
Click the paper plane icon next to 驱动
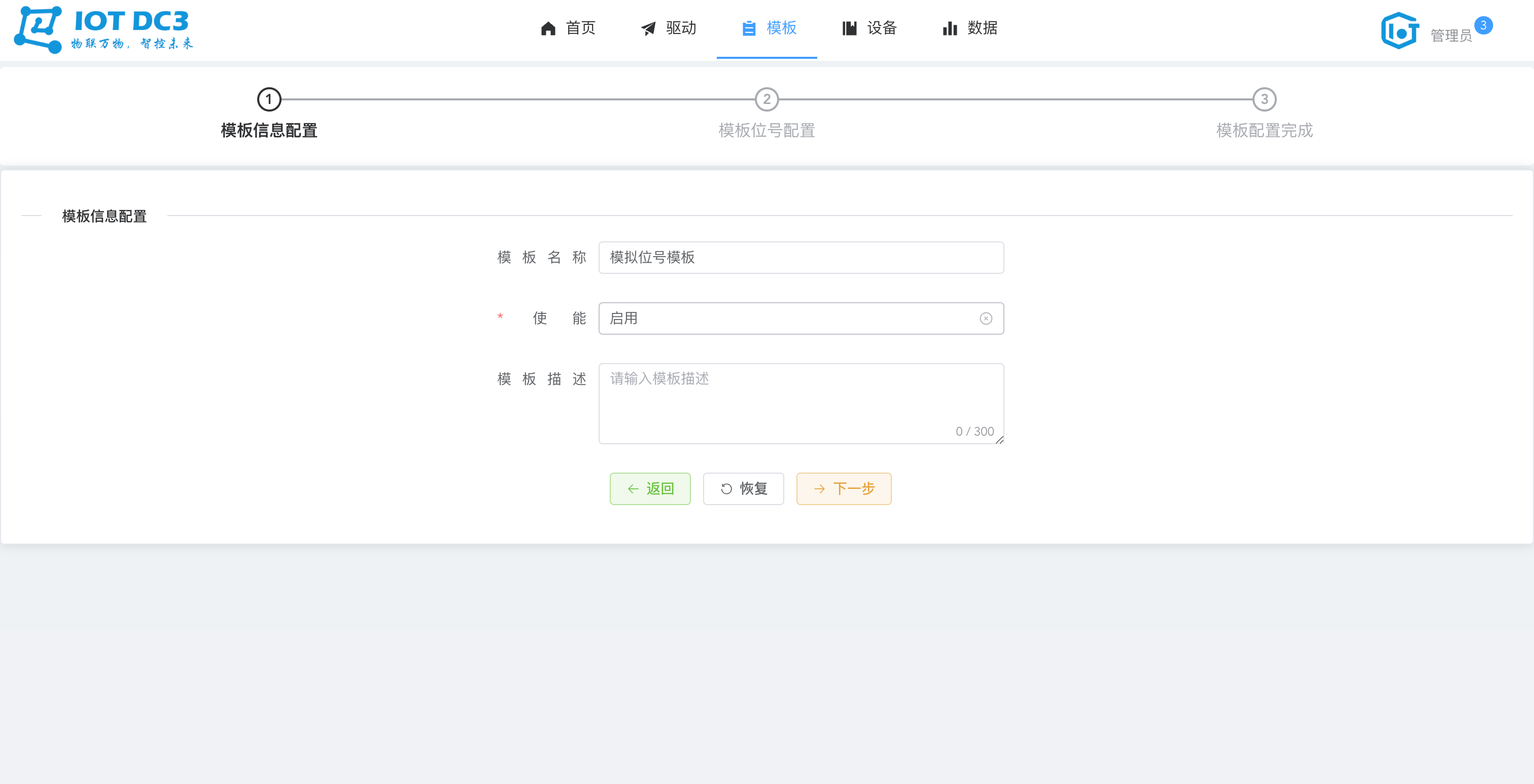coord(648,28)
